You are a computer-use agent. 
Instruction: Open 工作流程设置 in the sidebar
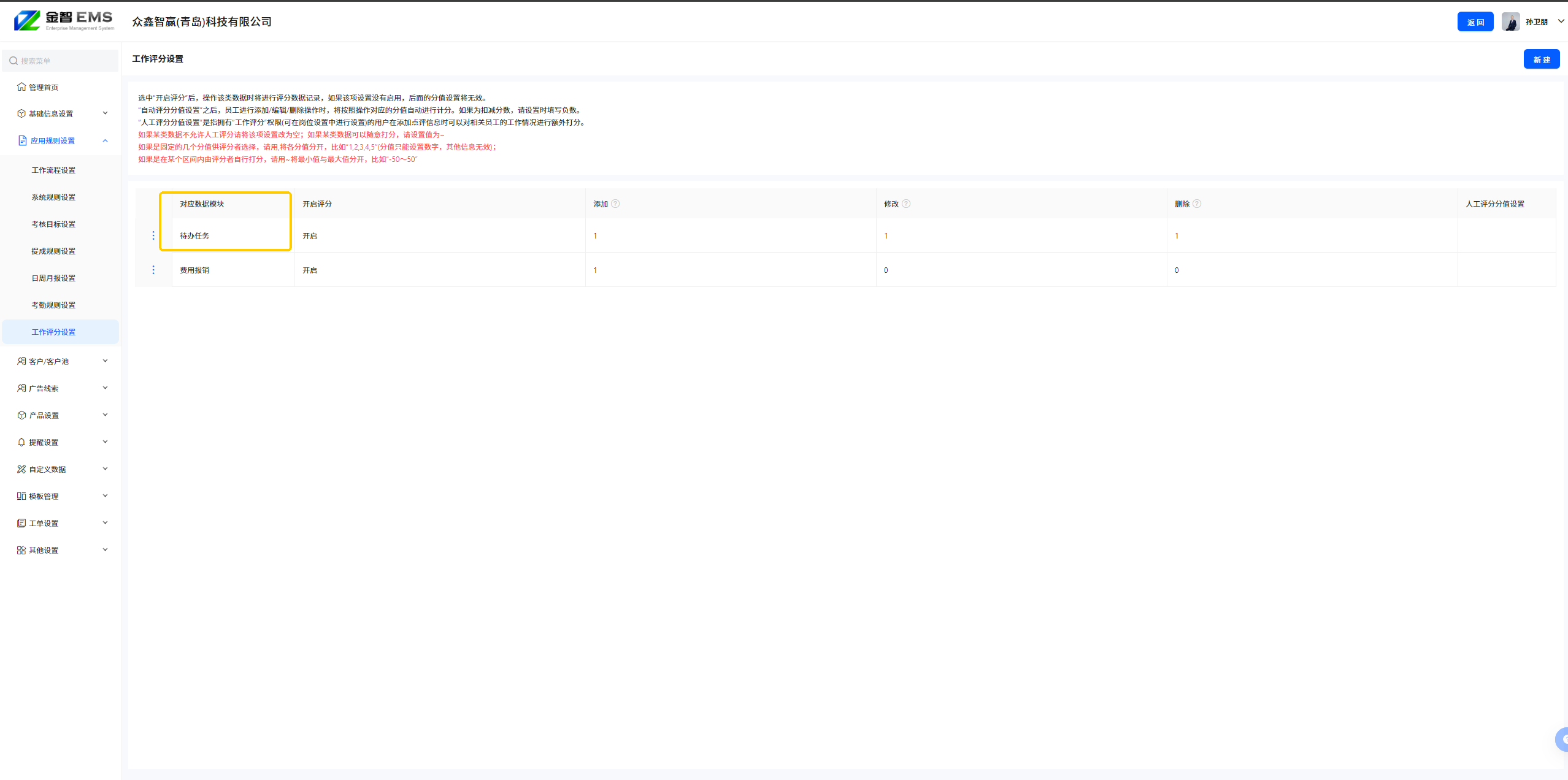[x=54, y=170]
